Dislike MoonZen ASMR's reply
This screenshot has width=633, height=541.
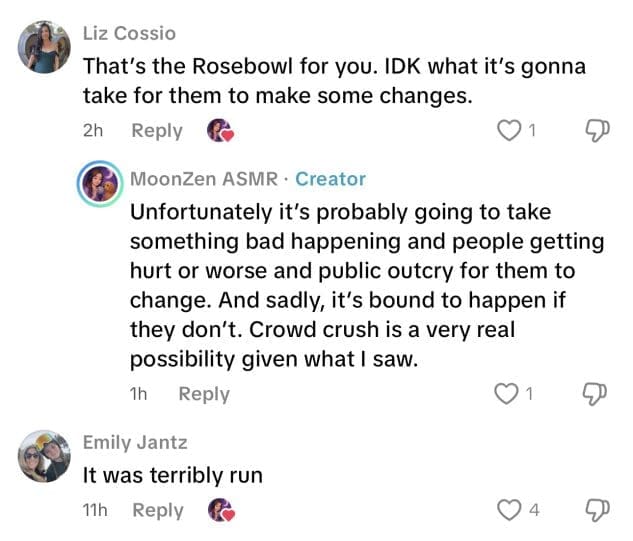pyautogui.click(x=595, y=394)
